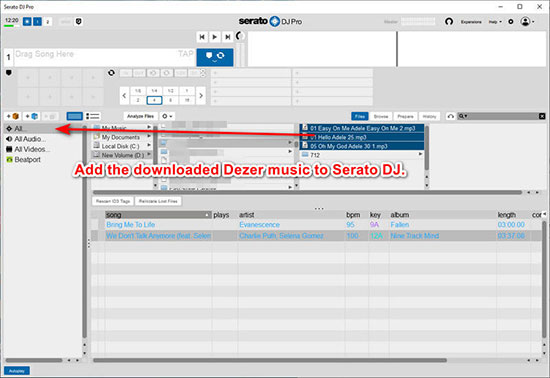
Task: Select the highlighted loop length 4
Action: 154,100
